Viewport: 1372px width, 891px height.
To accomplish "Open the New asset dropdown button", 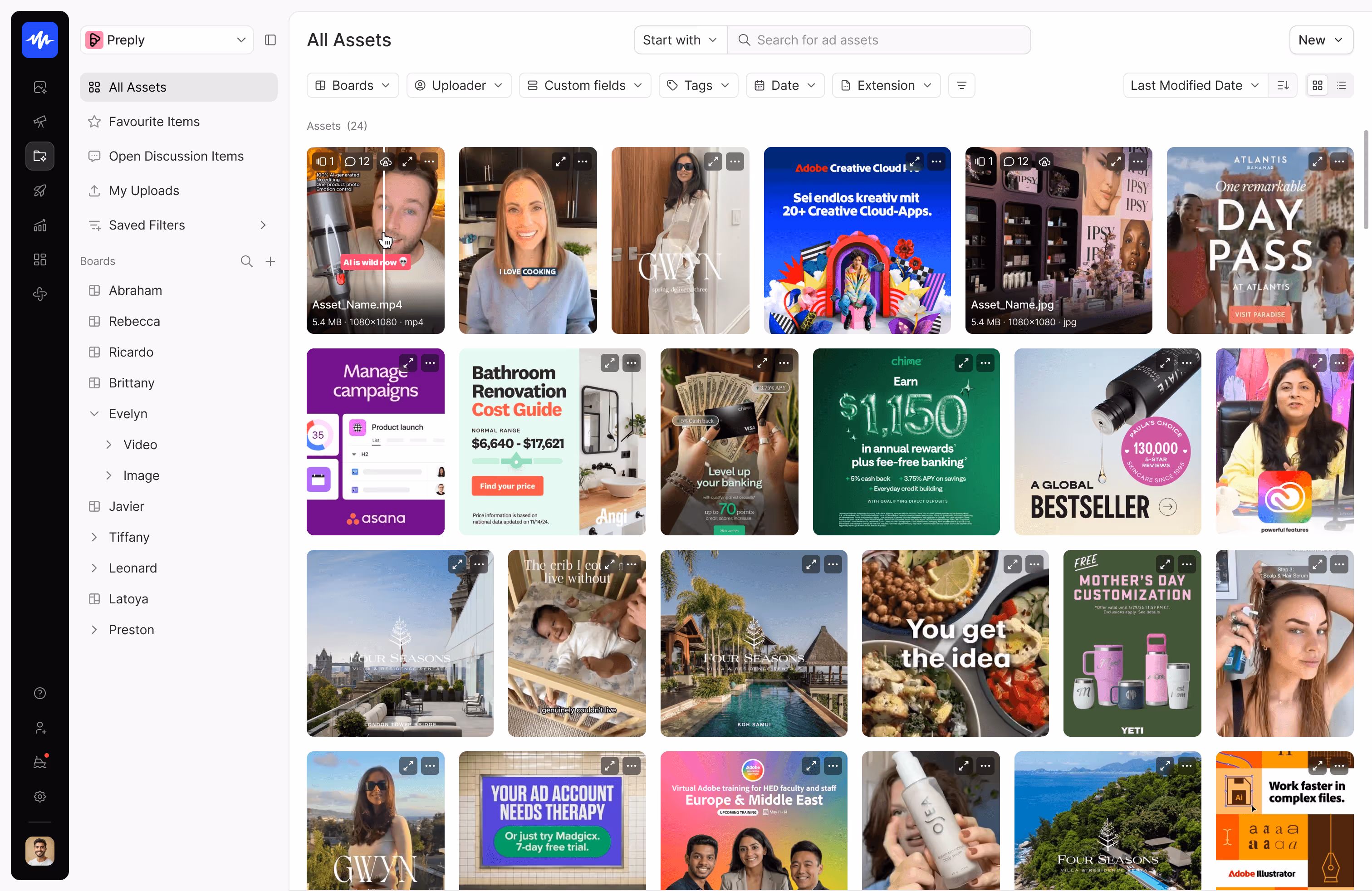I will tap(1321, 40).
